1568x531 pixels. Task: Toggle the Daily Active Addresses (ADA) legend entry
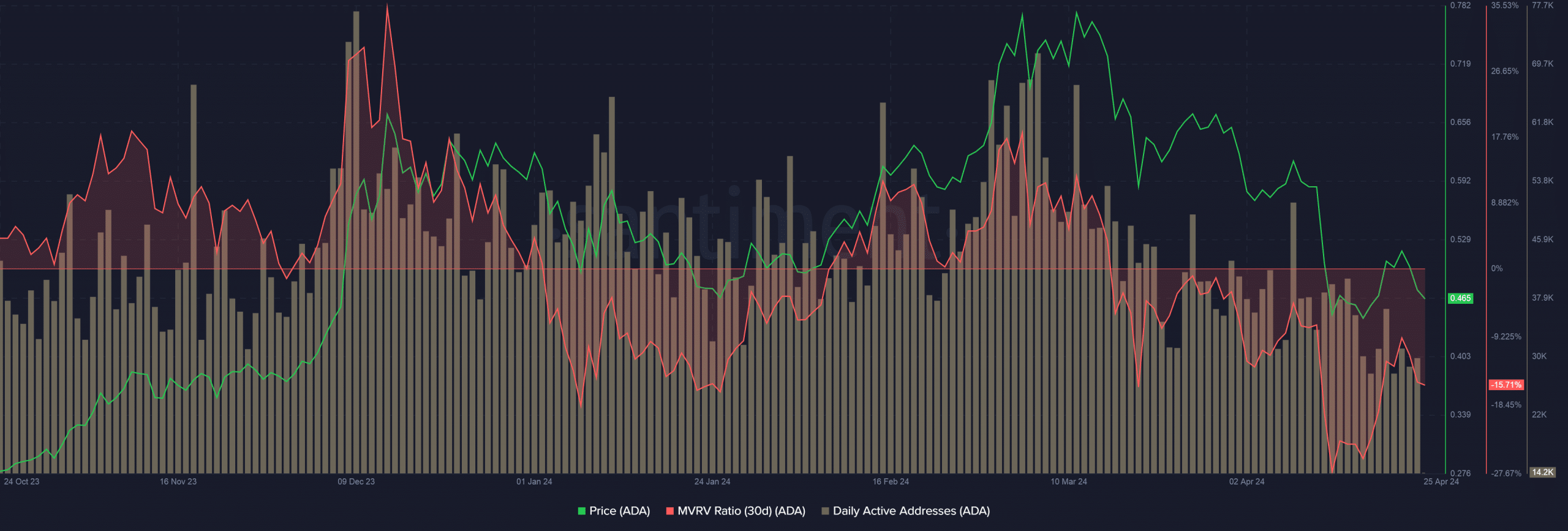[905, 511]
